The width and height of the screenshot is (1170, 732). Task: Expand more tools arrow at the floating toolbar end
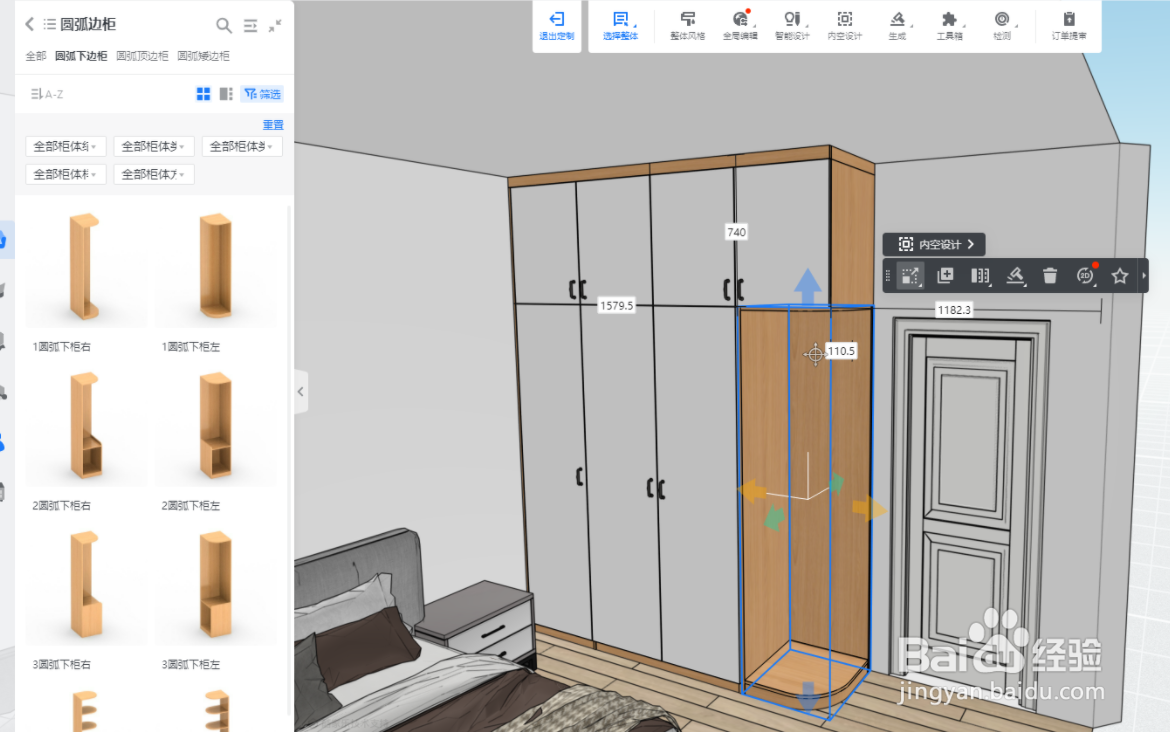pos(1143,276)
